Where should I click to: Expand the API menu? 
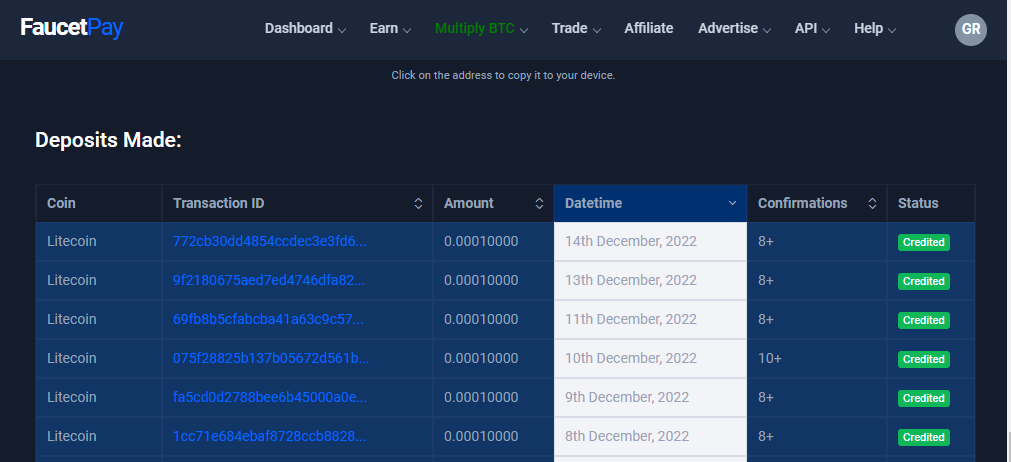[812, 28]
